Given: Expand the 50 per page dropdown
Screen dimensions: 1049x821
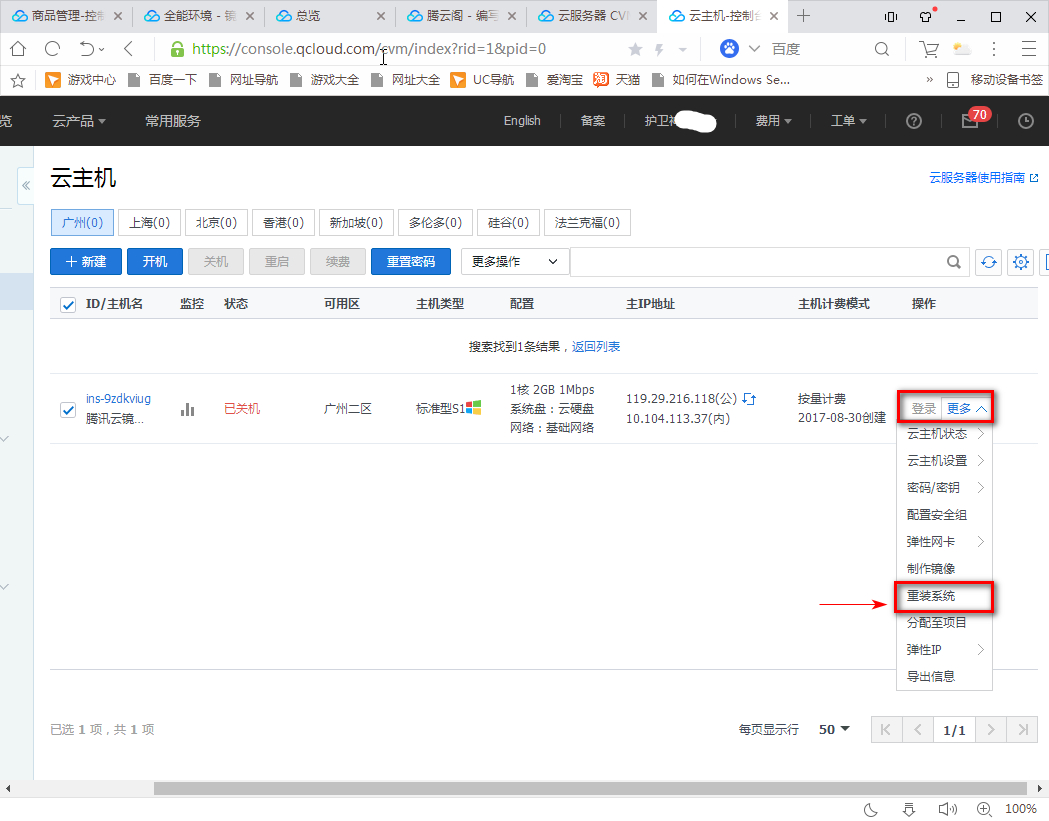Looking at the screenshot, I should 834,730.
